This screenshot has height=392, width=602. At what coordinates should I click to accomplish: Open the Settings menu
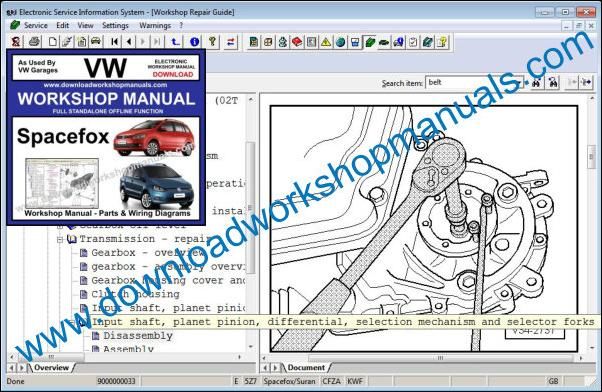point(115,25)
